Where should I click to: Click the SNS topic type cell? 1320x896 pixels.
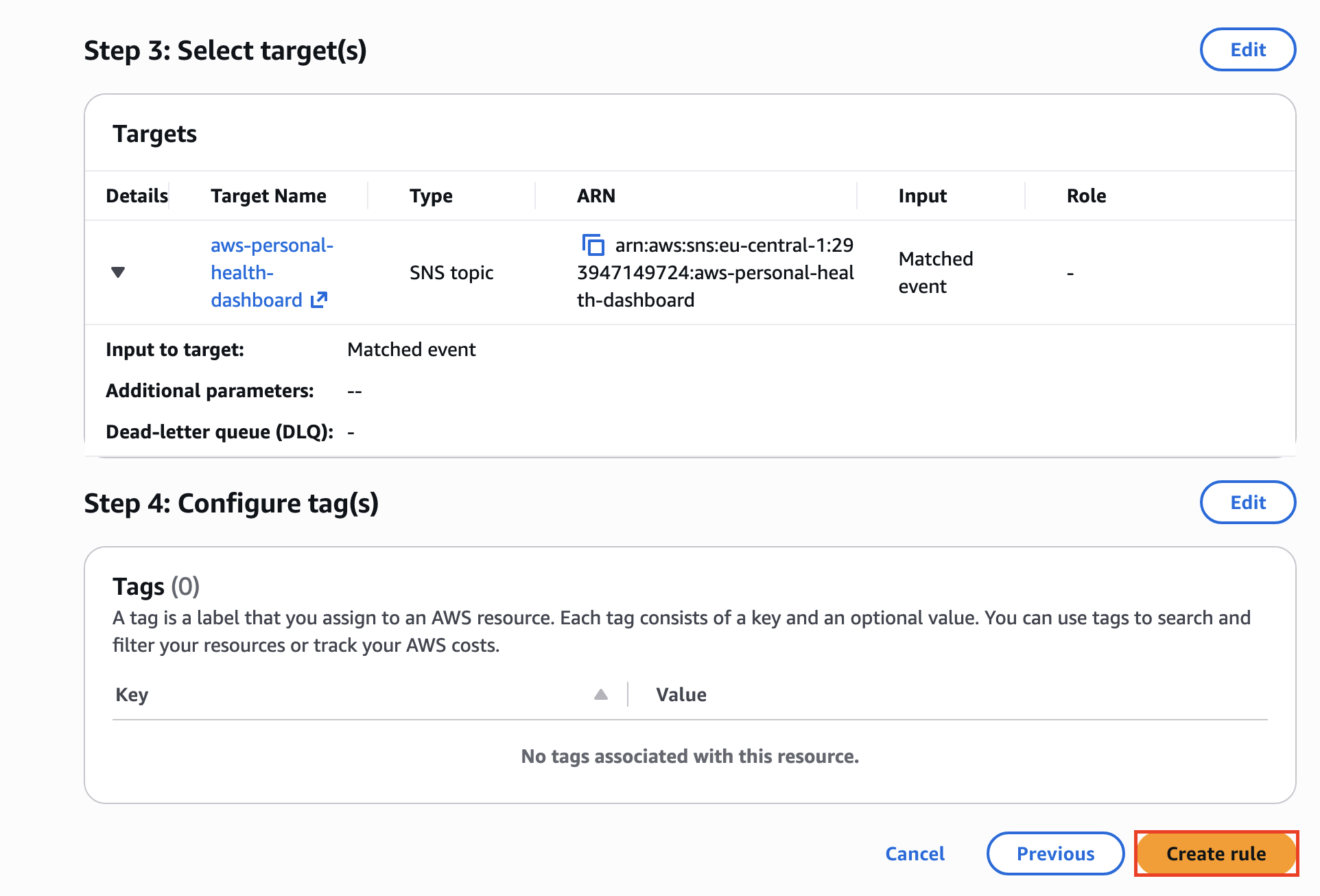[451, 272]
